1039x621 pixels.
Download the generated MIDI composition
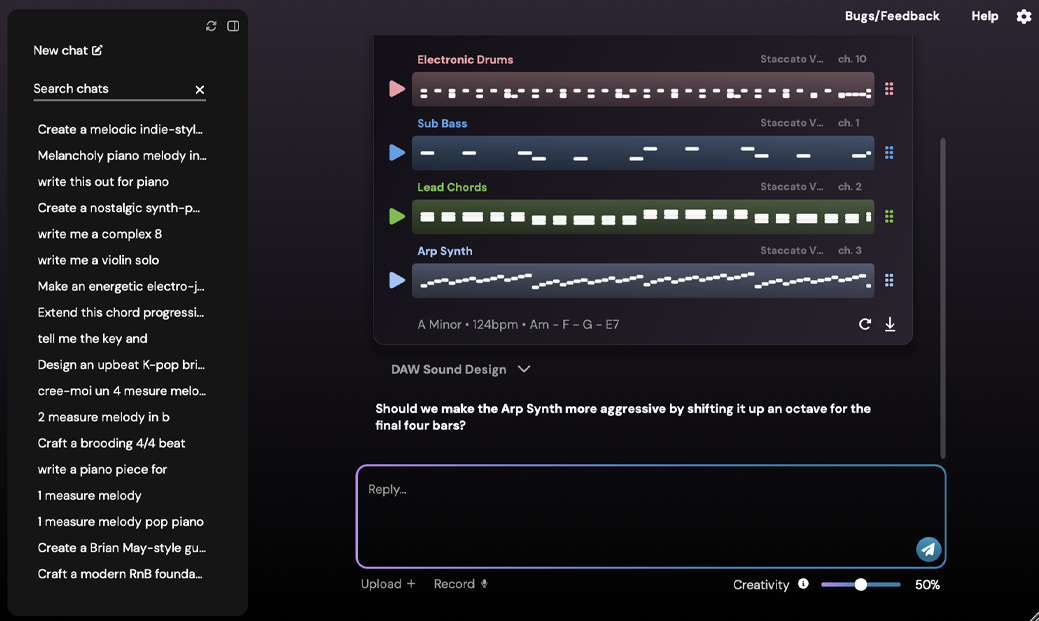tap(890, 324)
